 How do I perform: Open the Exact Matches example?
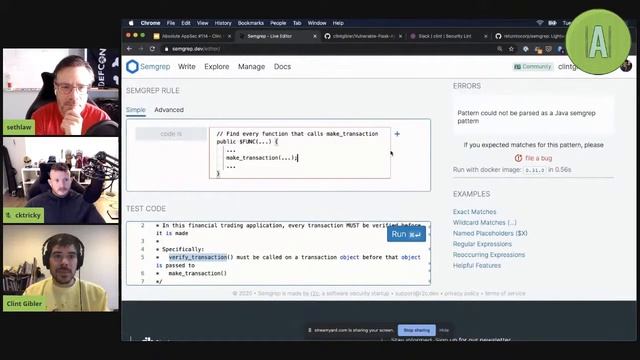pyautogui.click(x=474, y=212)
